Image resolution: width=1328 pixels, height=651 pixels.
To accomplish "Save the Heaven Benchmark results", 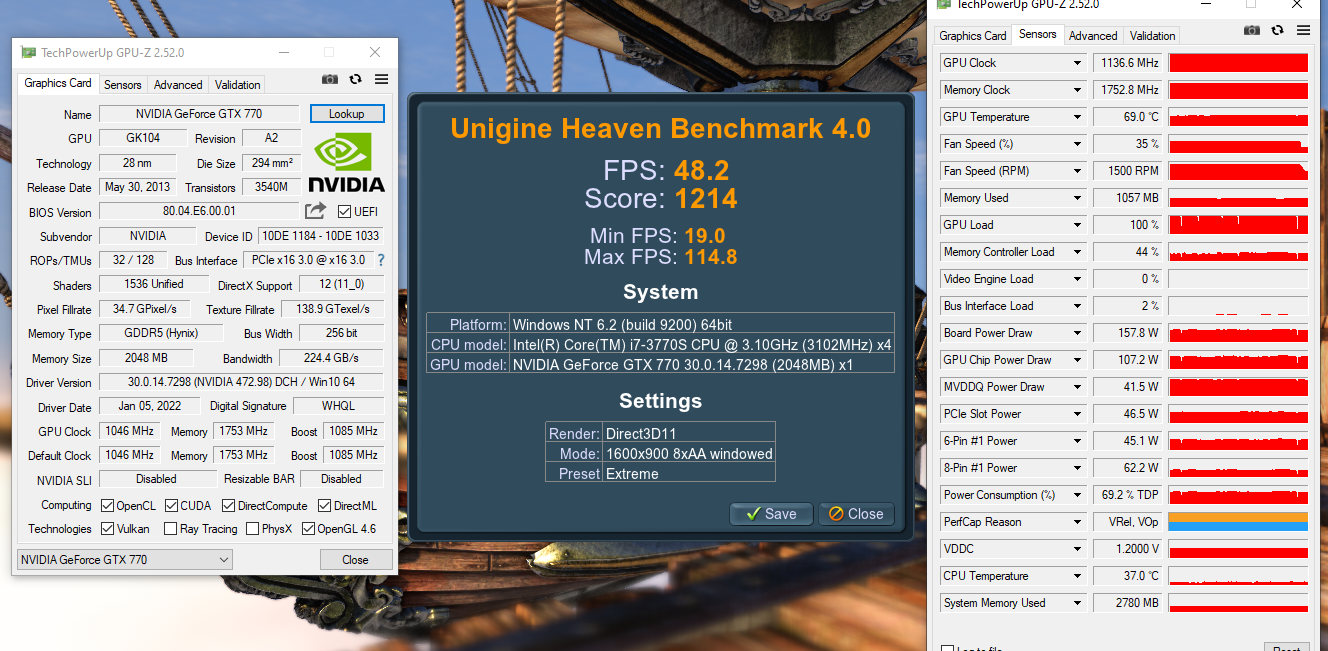I will [771, 514].
